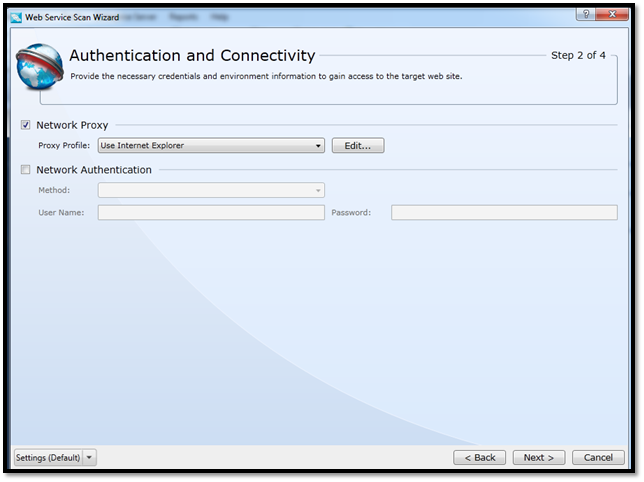Click the User Name input field
The image size is (644, 482).
[x=211, y=212]
